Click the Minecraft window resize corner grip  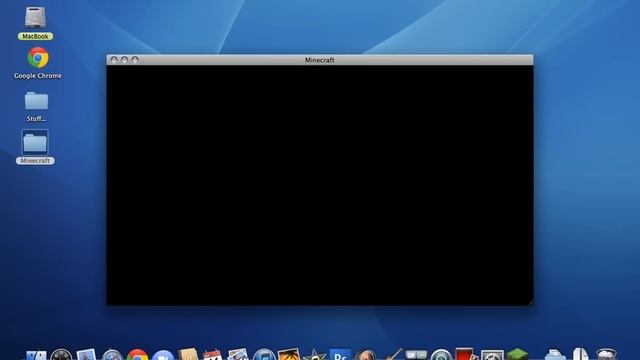point(530,302)
